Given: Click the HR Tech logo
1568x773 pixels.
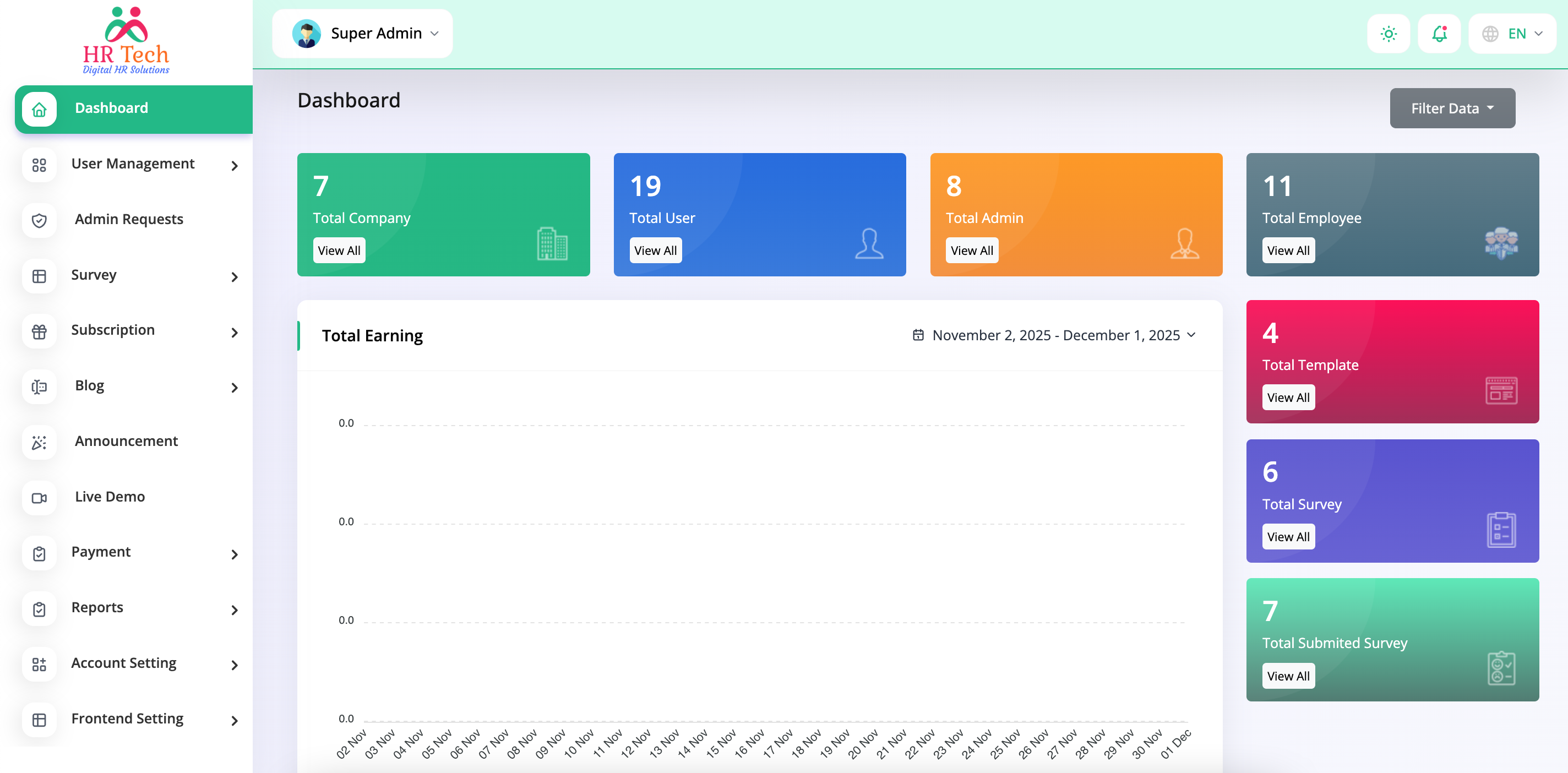Looking at the screenshot, I should pyautogui.click(x=126, y=41).
